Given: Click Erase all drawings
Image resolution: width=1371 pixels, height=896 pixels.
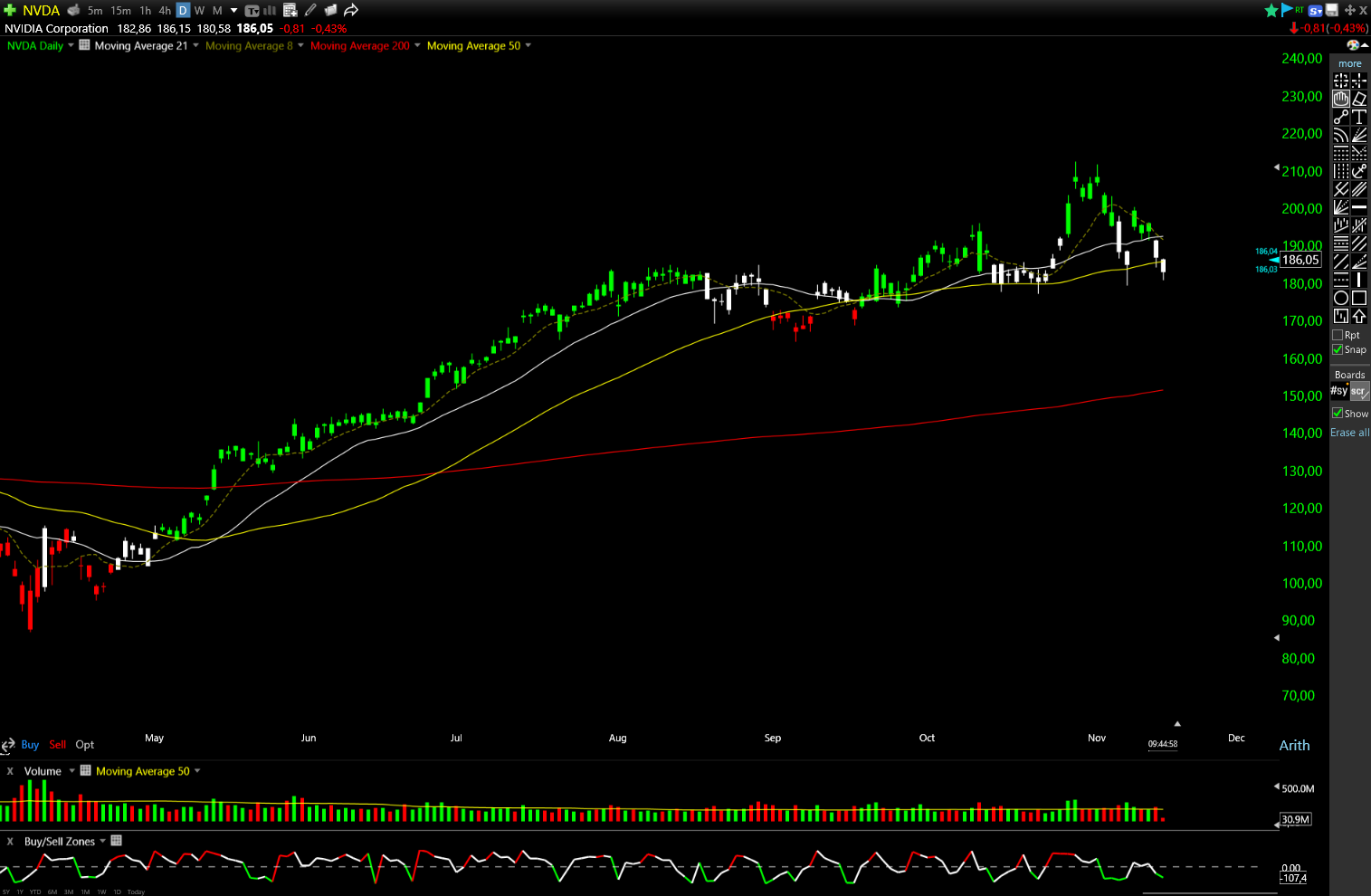Looking at the screenshot, I should pyautogui.click(x=1349, y=433).
